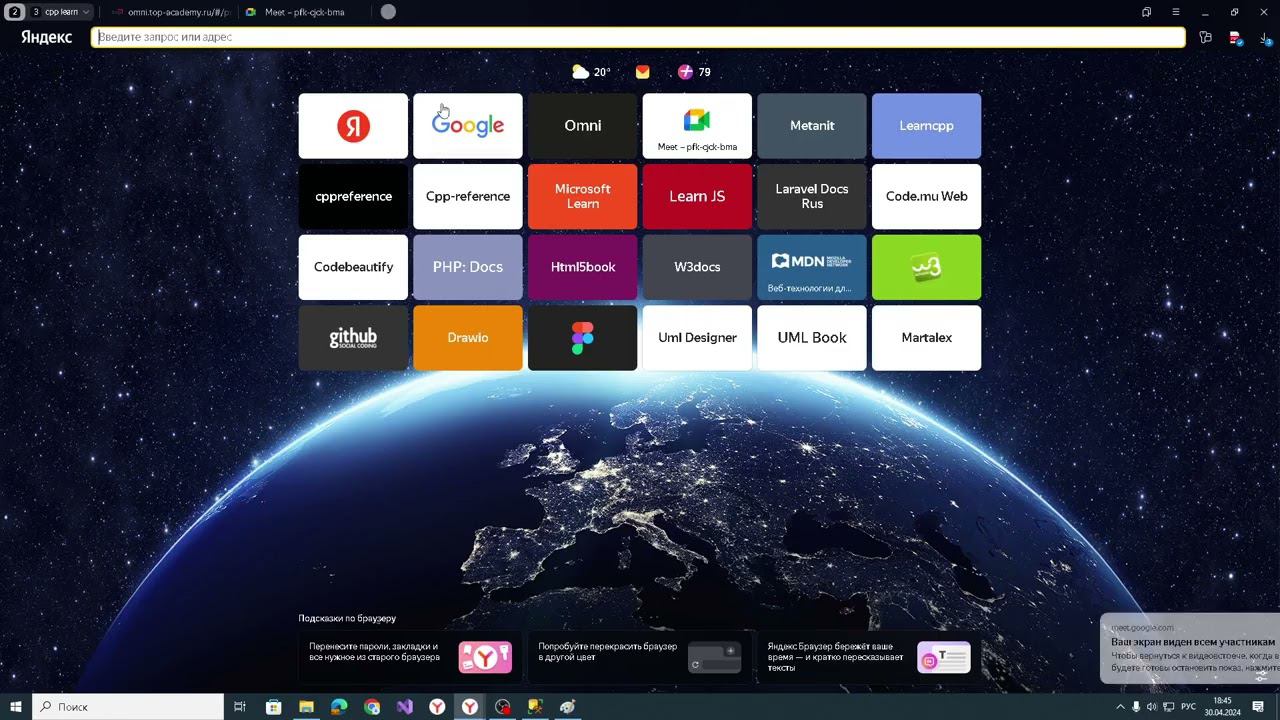Launch Microsoft Edge from the taskbar
The width and height of the screenshot is (1280, 720).
pos(339,707)
